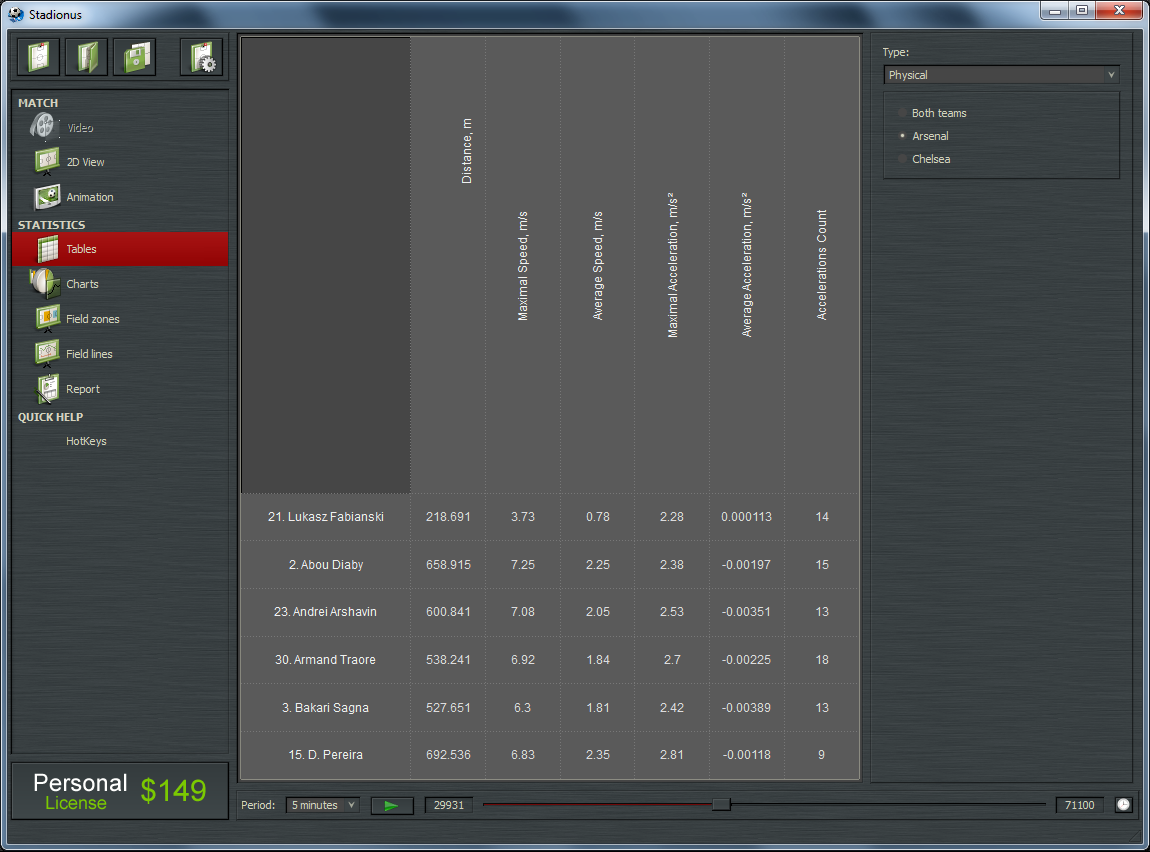The height and width of the screenshot is (852, 1150).
Task: Click the open match book icon
Action: 87,56
